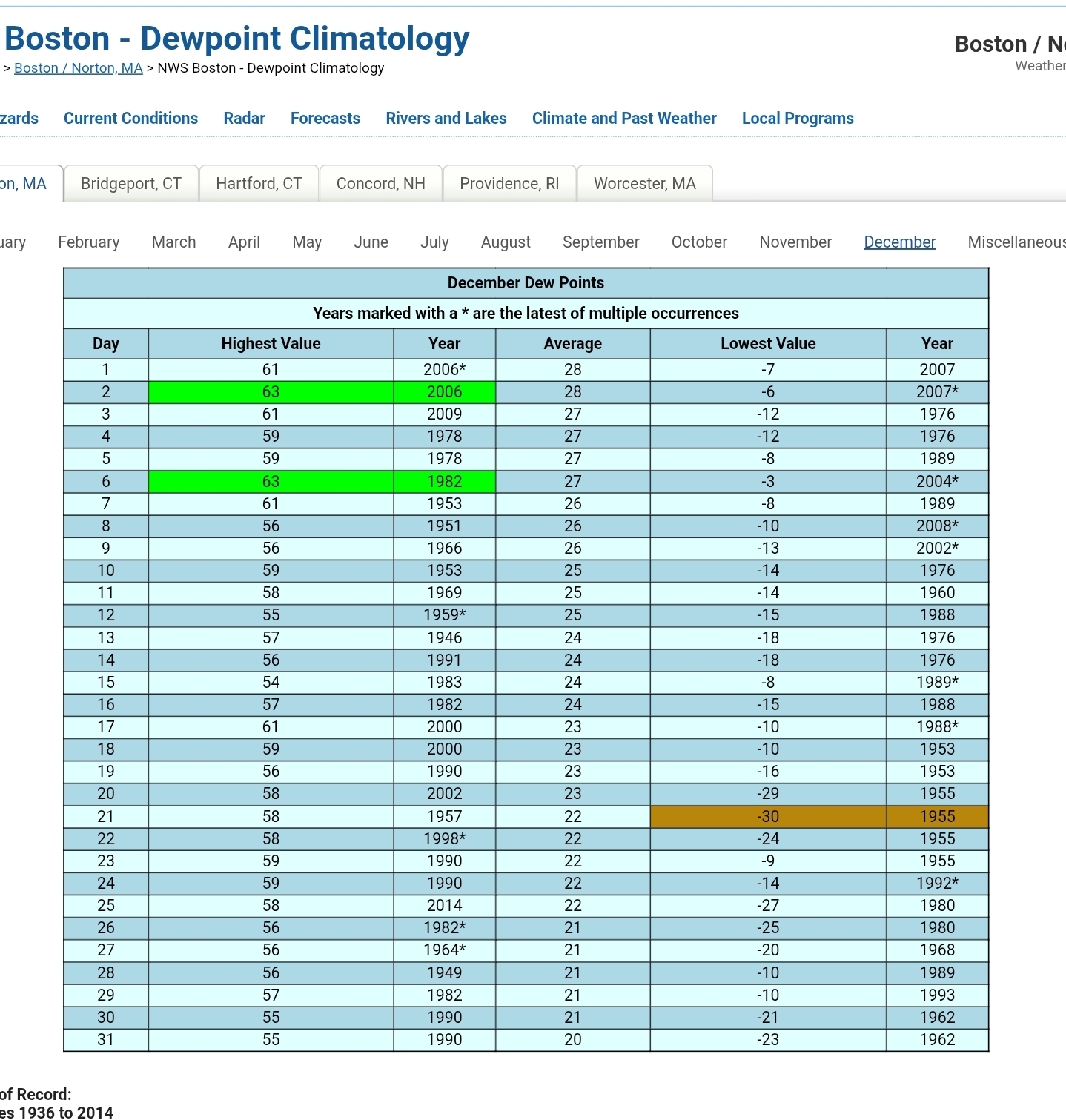Select the Providence, RI tab
The image size is (1066, 1120).
coord(509,184)
